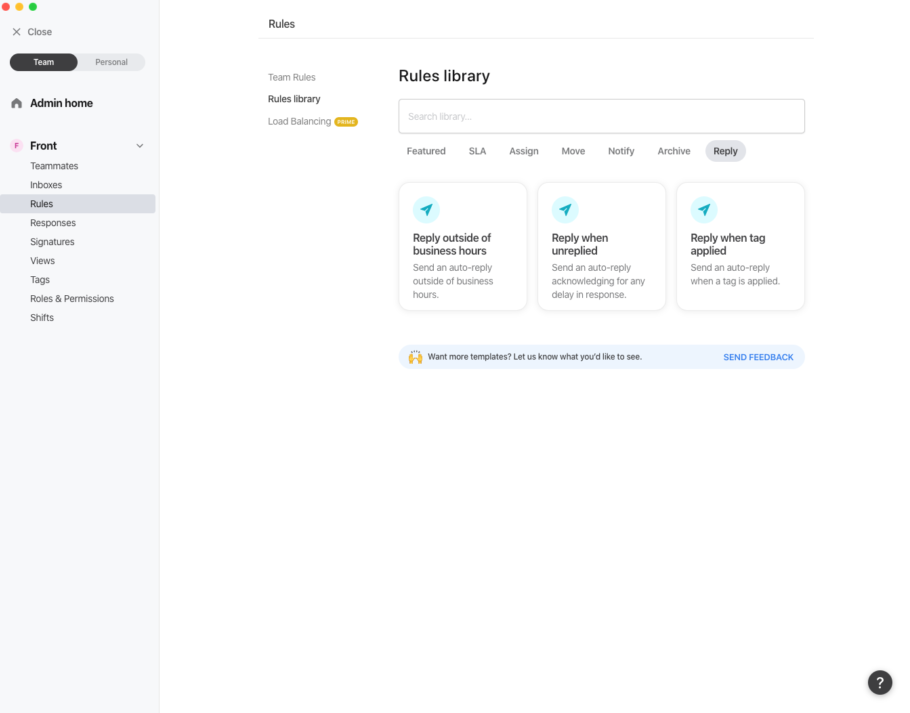
Task: Click the Admin home house icon
Action: [16, 103]
